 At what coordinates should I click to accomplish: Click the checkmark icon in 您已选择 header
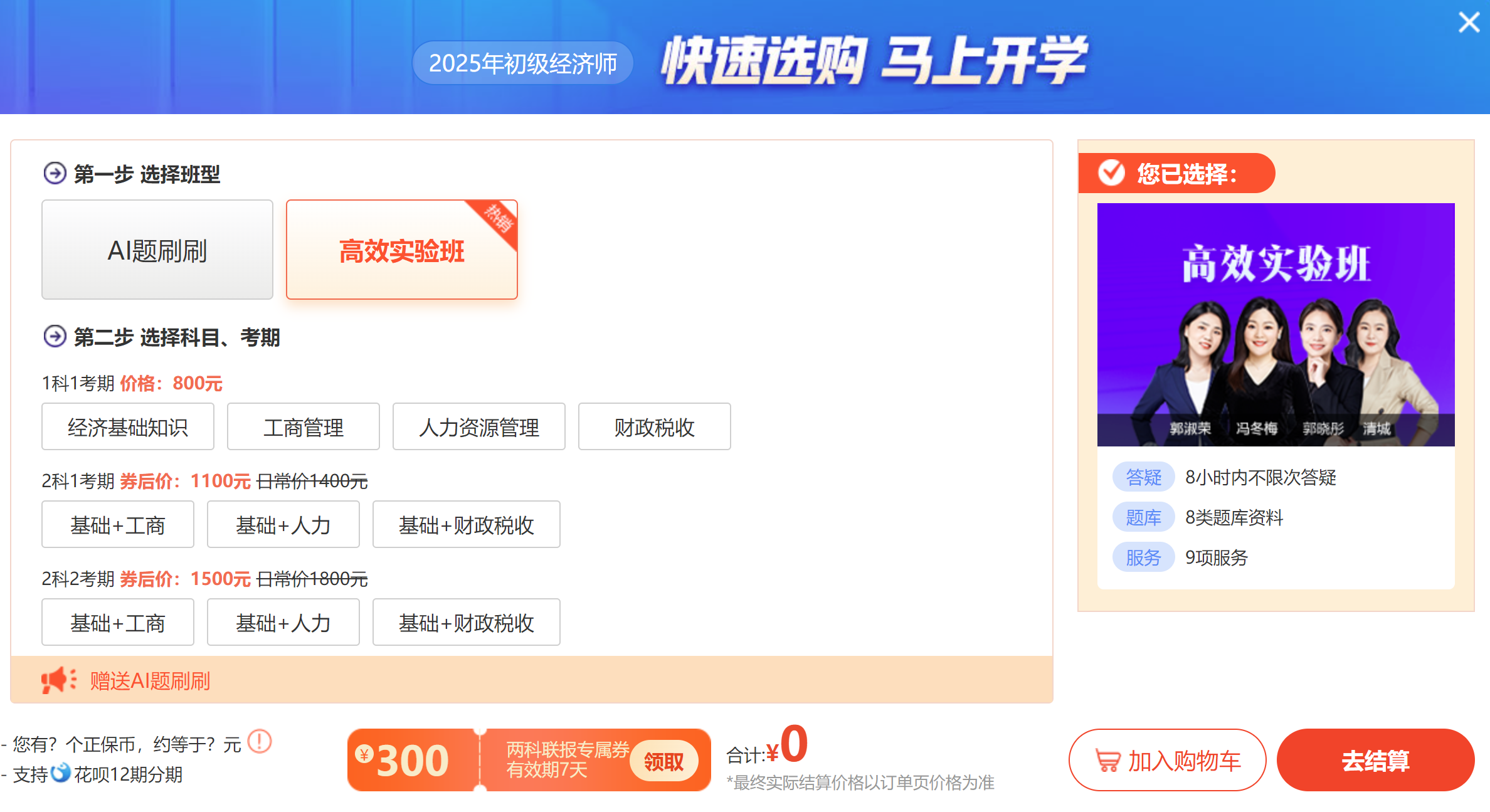[x=1111, y=172]
